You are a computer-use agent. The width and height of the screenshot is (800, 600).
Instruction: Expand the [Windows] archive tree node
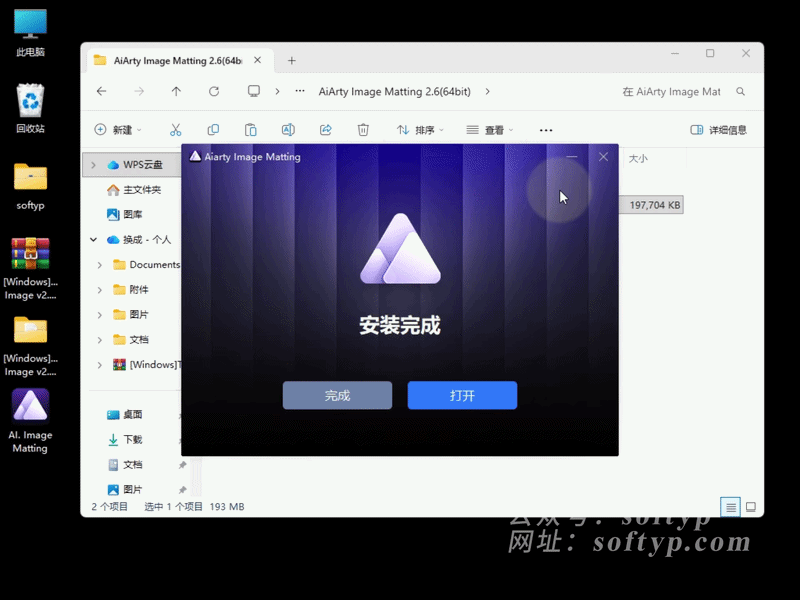(99, 365)
